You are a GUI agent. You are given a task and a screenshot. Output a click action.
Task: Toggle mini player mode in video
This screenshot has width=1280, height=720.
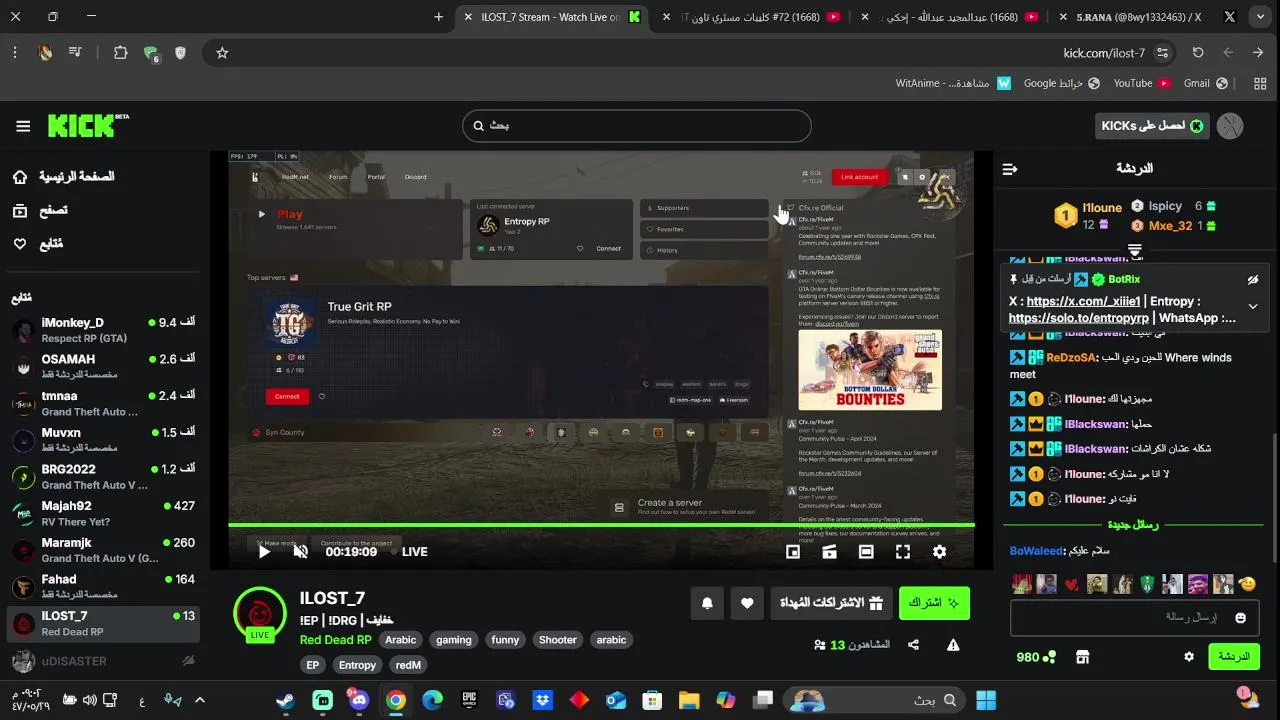[793, 551]
